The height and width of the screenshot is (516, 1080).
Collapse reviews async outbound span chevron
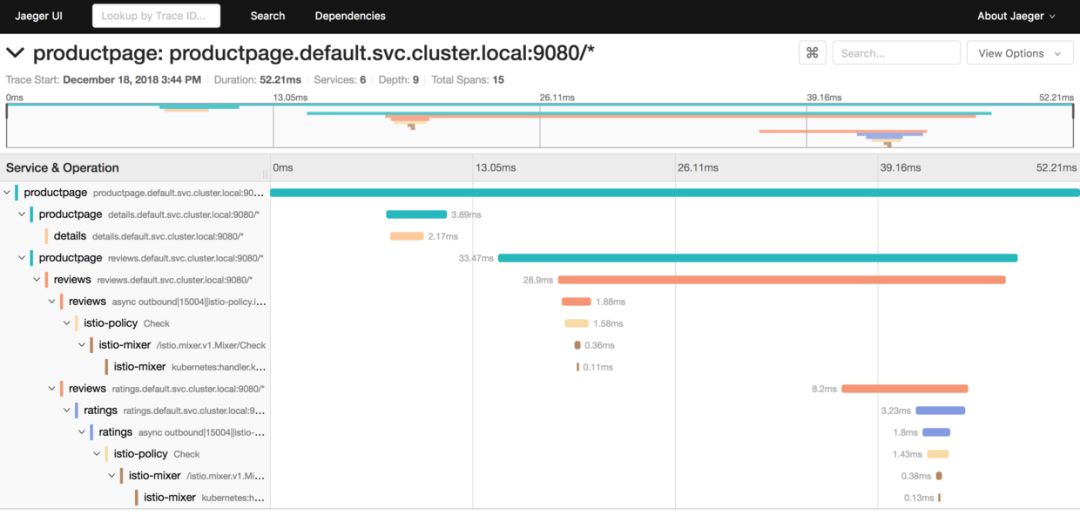point(52,302)
